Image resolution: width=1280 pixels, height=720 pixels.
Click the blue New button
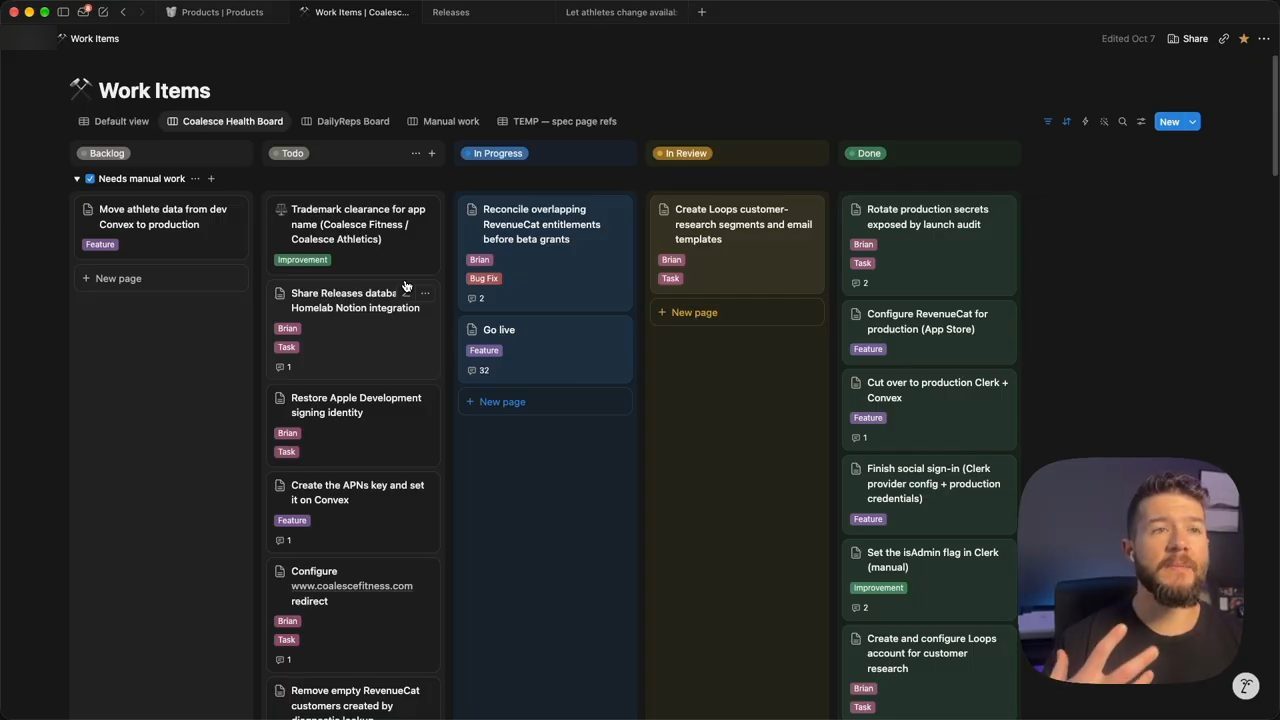point(1169,122)
